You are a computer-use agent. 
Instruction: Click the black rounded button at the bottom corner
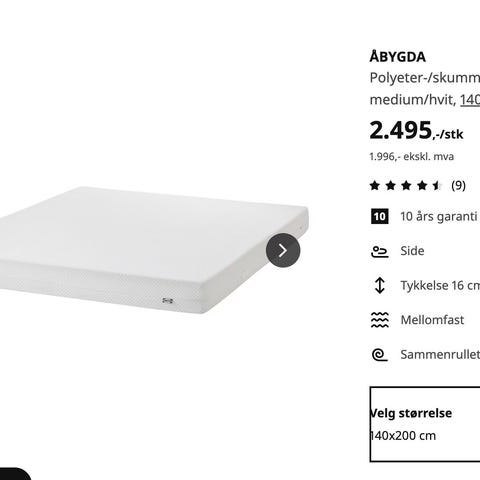click(x=16, y=474)
